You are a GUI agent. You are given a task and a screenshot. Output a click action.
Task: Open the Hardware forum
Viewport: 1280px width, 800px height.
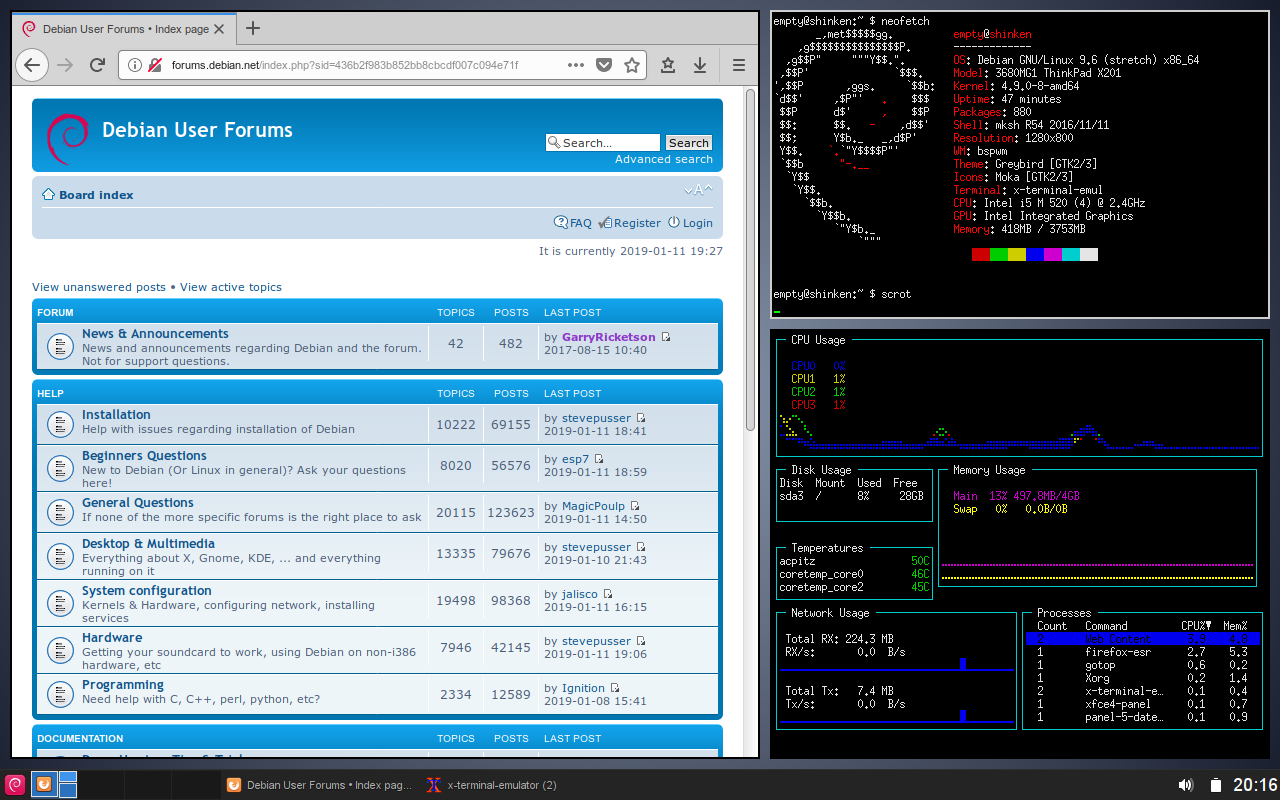point(112,638)
